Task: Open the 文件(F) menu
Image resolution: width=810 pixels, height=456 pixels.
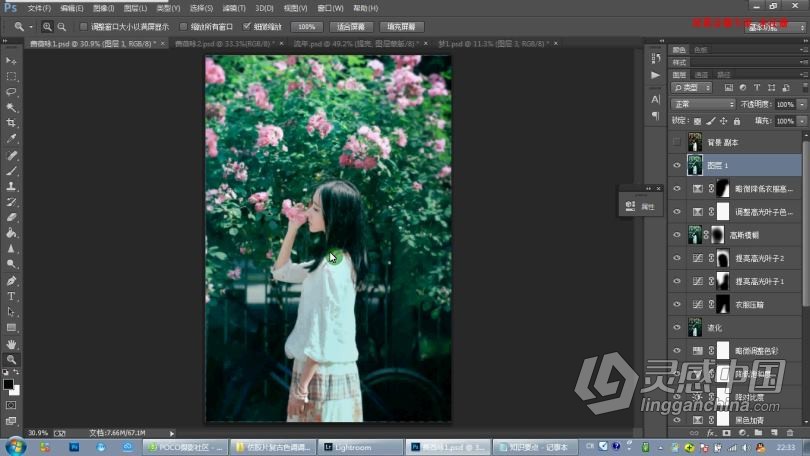Action: pos(39,8)
